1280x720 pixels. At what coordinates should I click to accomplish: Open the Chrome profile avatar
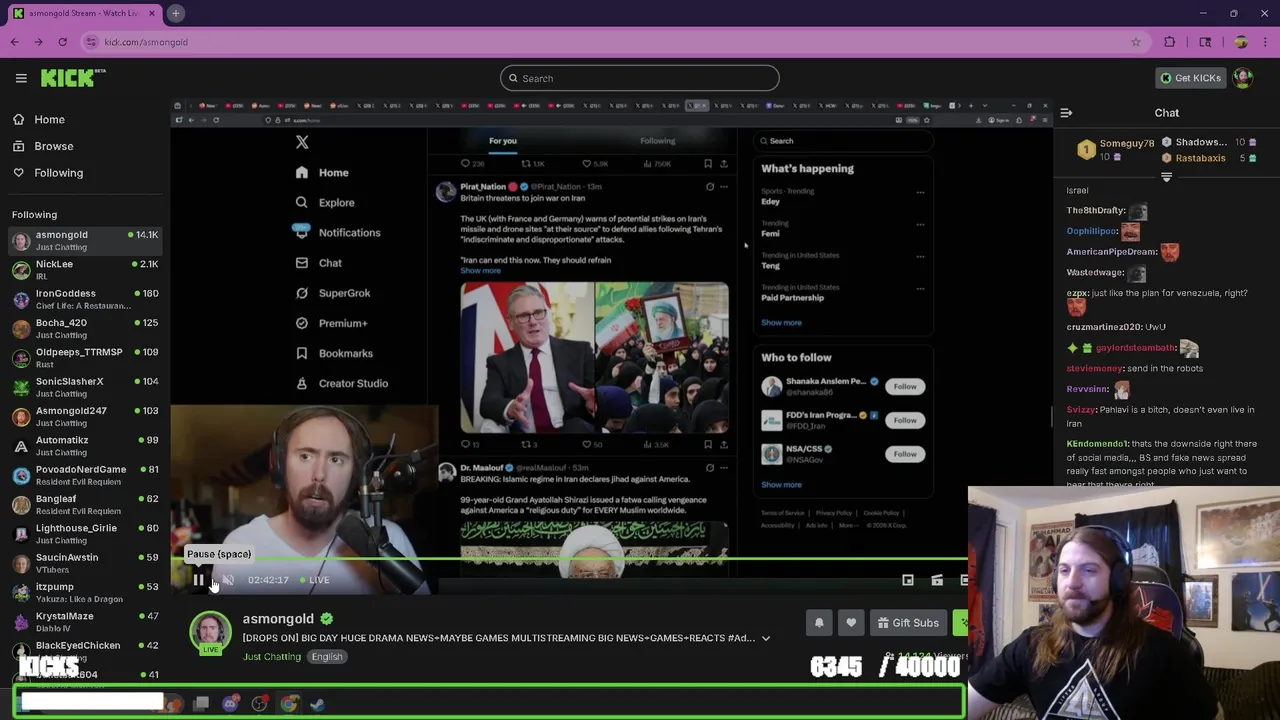pos(1241,42)
